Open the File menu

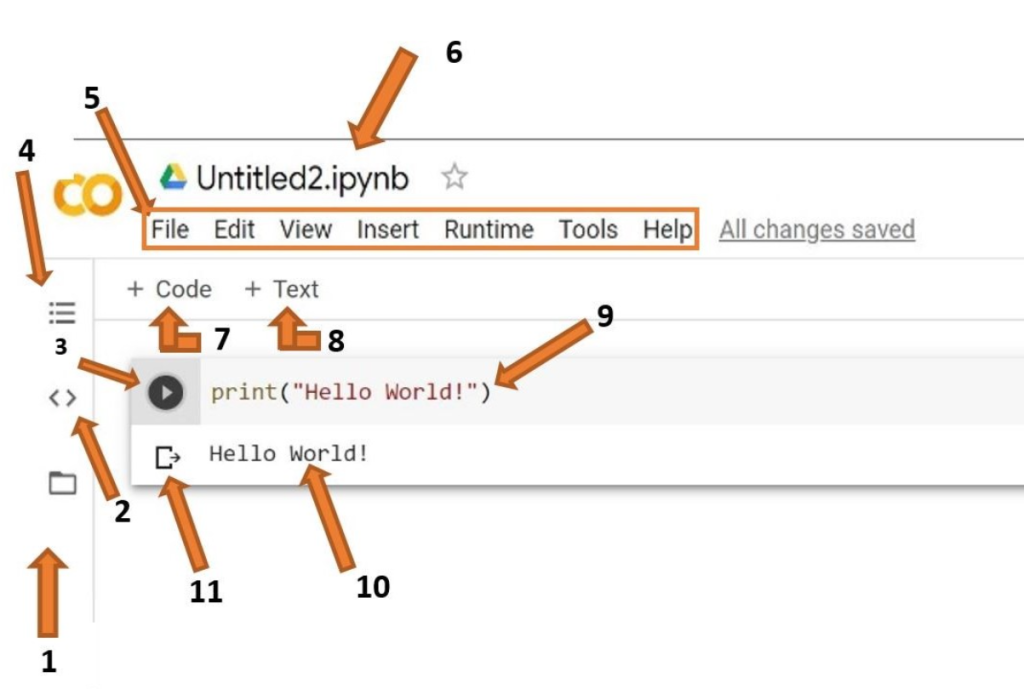point(170,230)
